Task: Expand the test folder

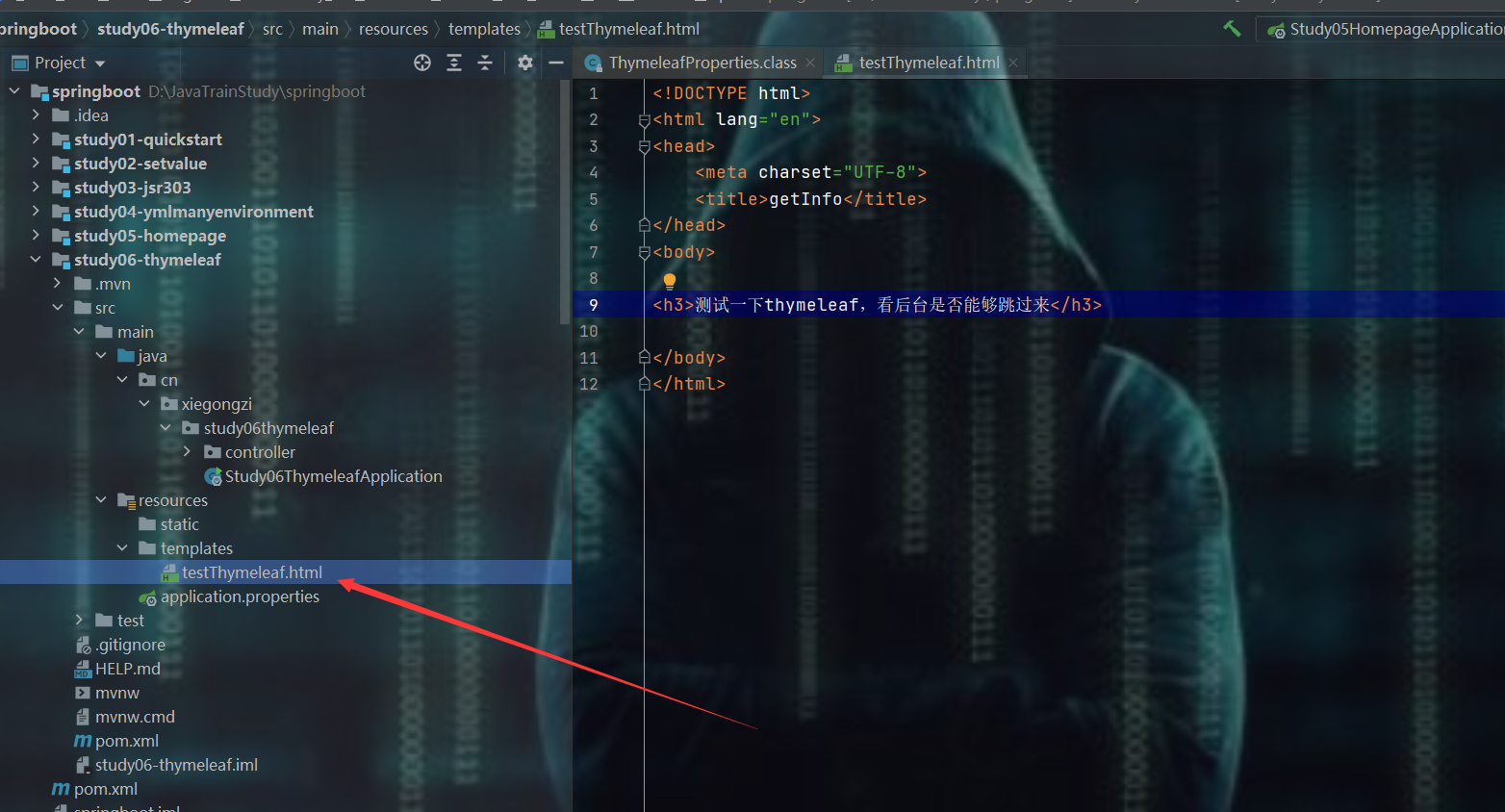Action: tap(79, 621)
